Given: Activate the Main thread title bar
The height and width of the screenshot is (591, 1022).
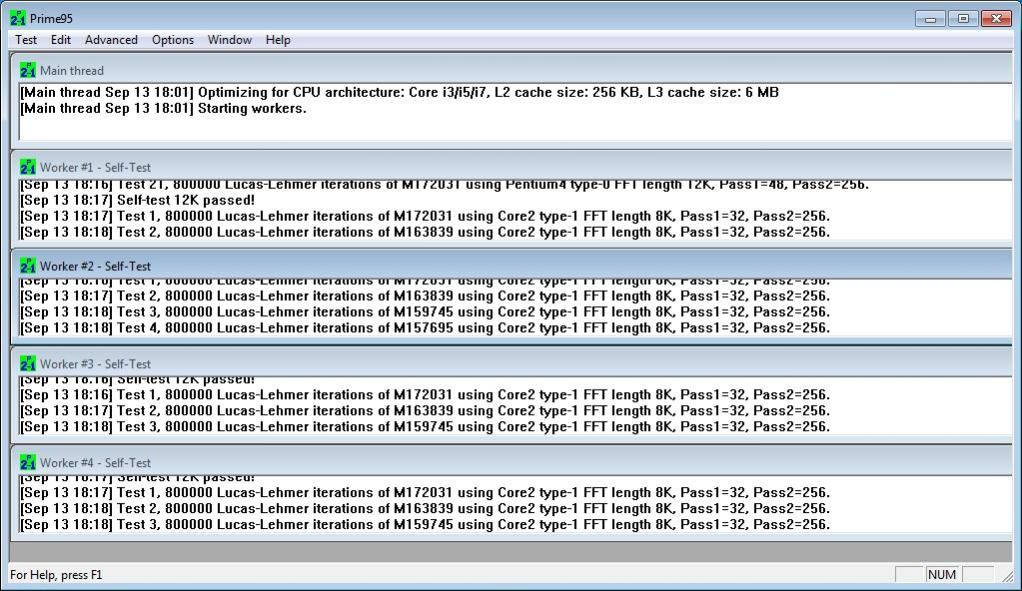Looking at the screenshot, I should 512,70.
